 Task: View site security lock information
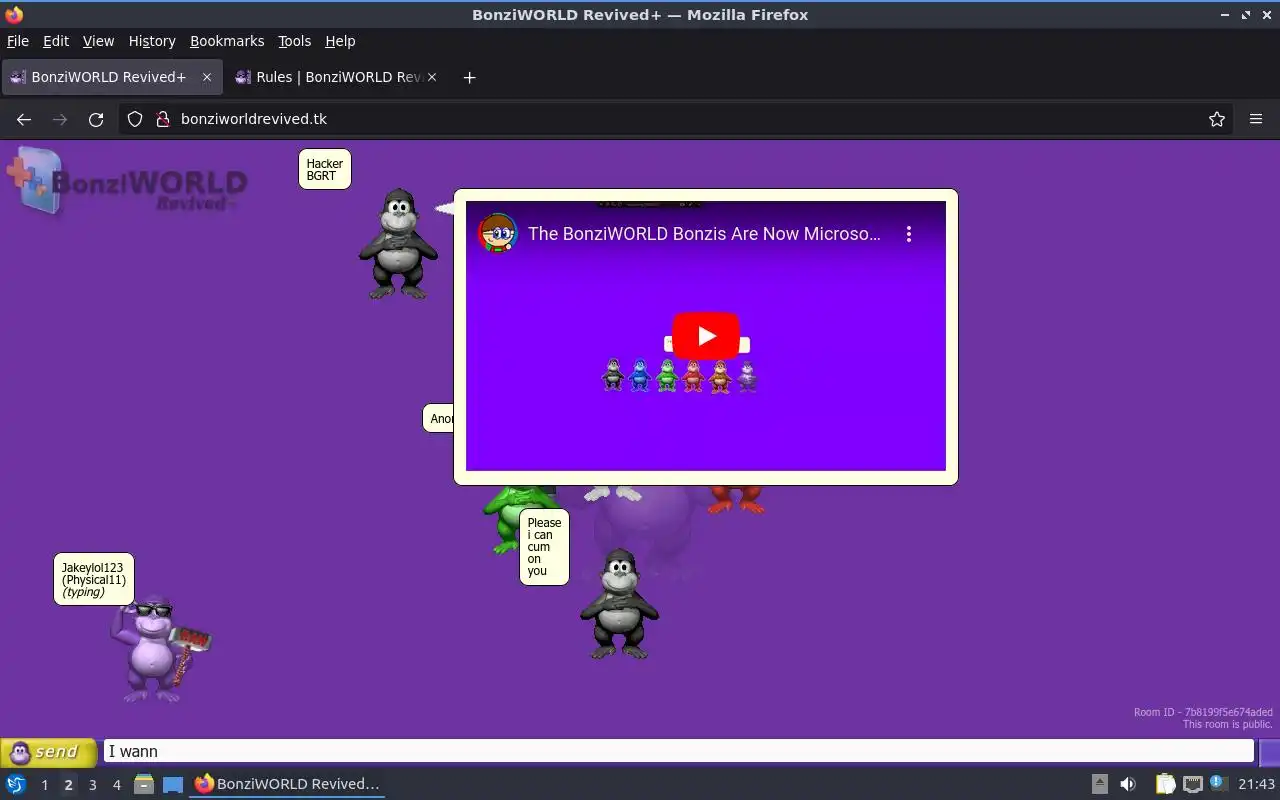coord(163,119)
